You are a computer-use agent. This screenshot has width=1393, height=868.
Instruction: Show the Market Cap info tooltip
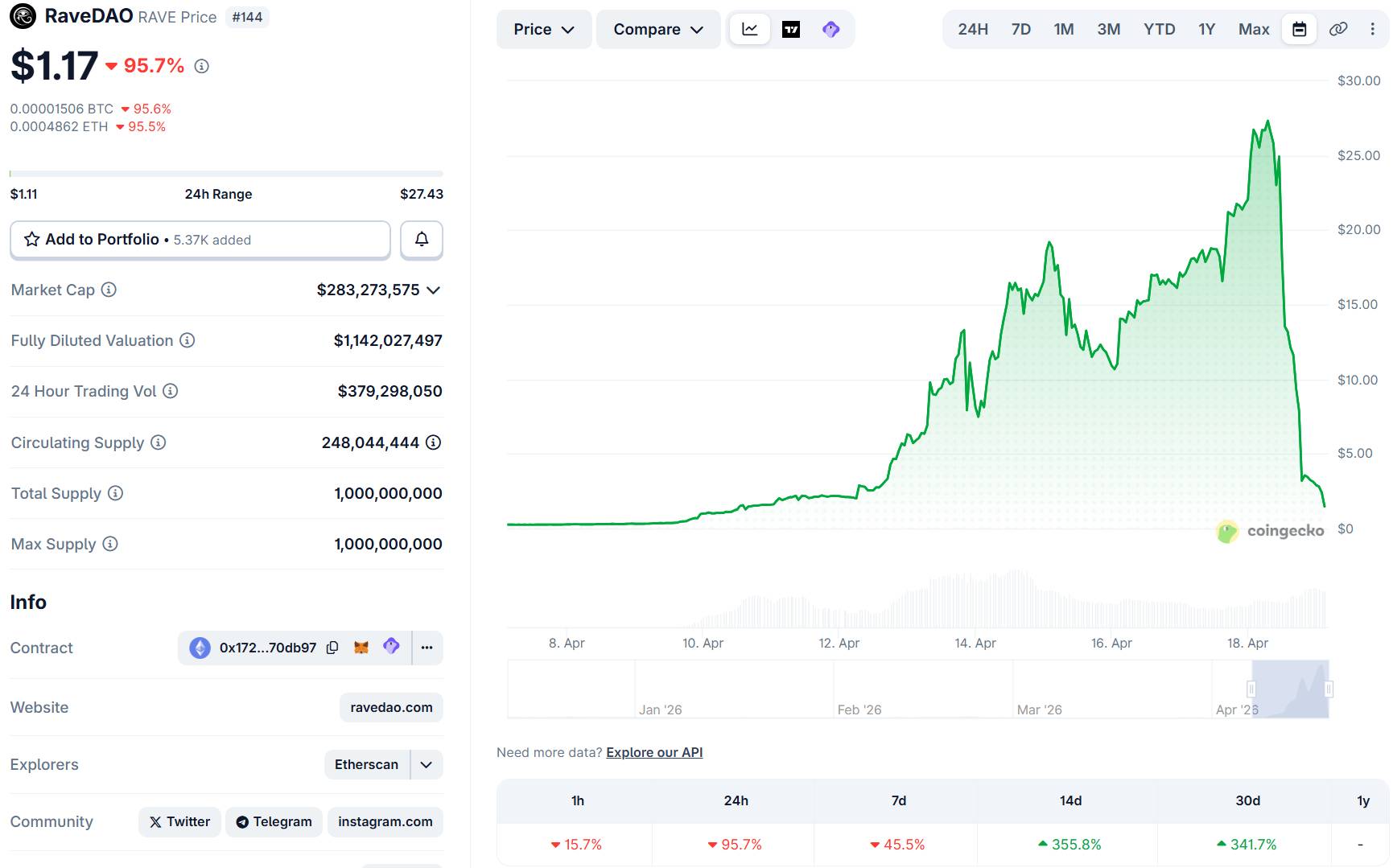click(x=109, y=290)
